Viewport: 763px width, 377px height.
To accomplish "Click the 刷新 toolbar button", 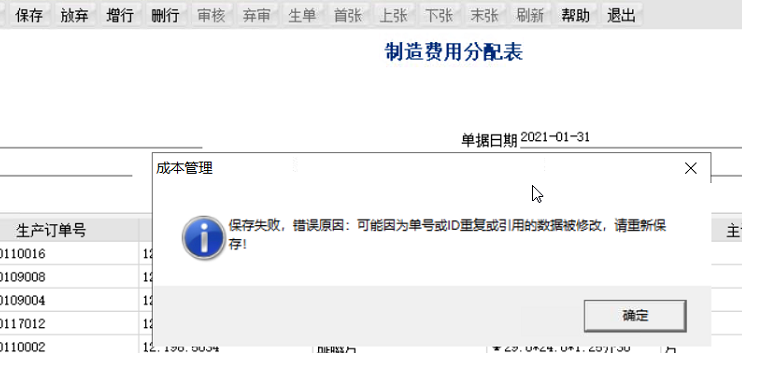I will pos(530,15).
